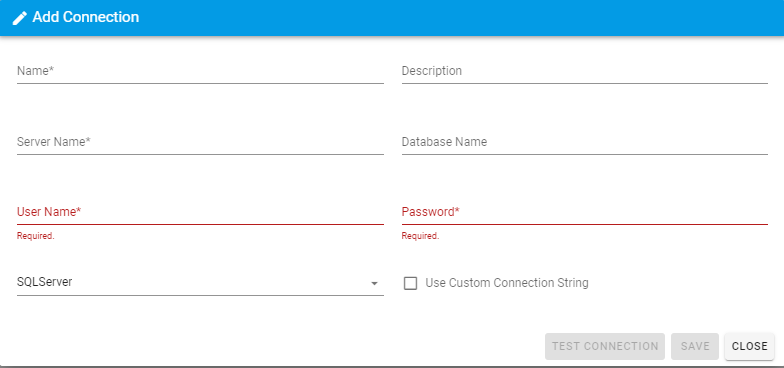This screenshot has width=784, height=368.
Task: Focus the Name* input field
Action: 200,72
